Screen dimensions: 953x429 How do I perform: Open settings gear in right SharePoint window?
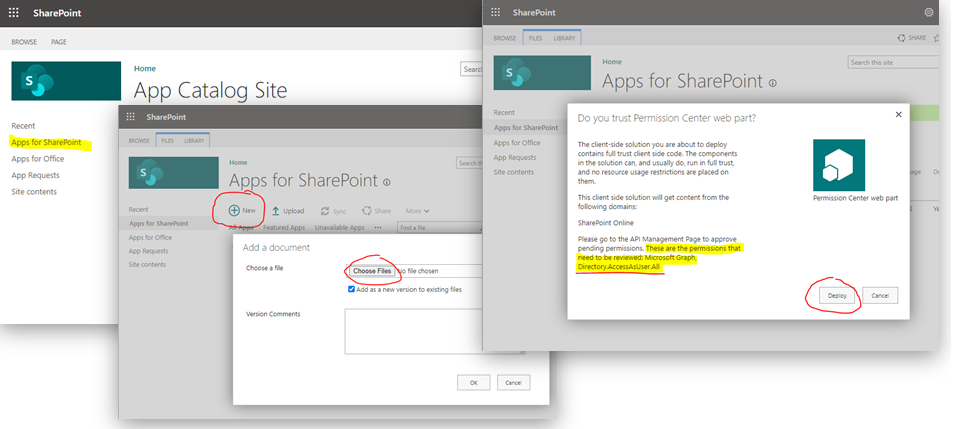point(928,12)
